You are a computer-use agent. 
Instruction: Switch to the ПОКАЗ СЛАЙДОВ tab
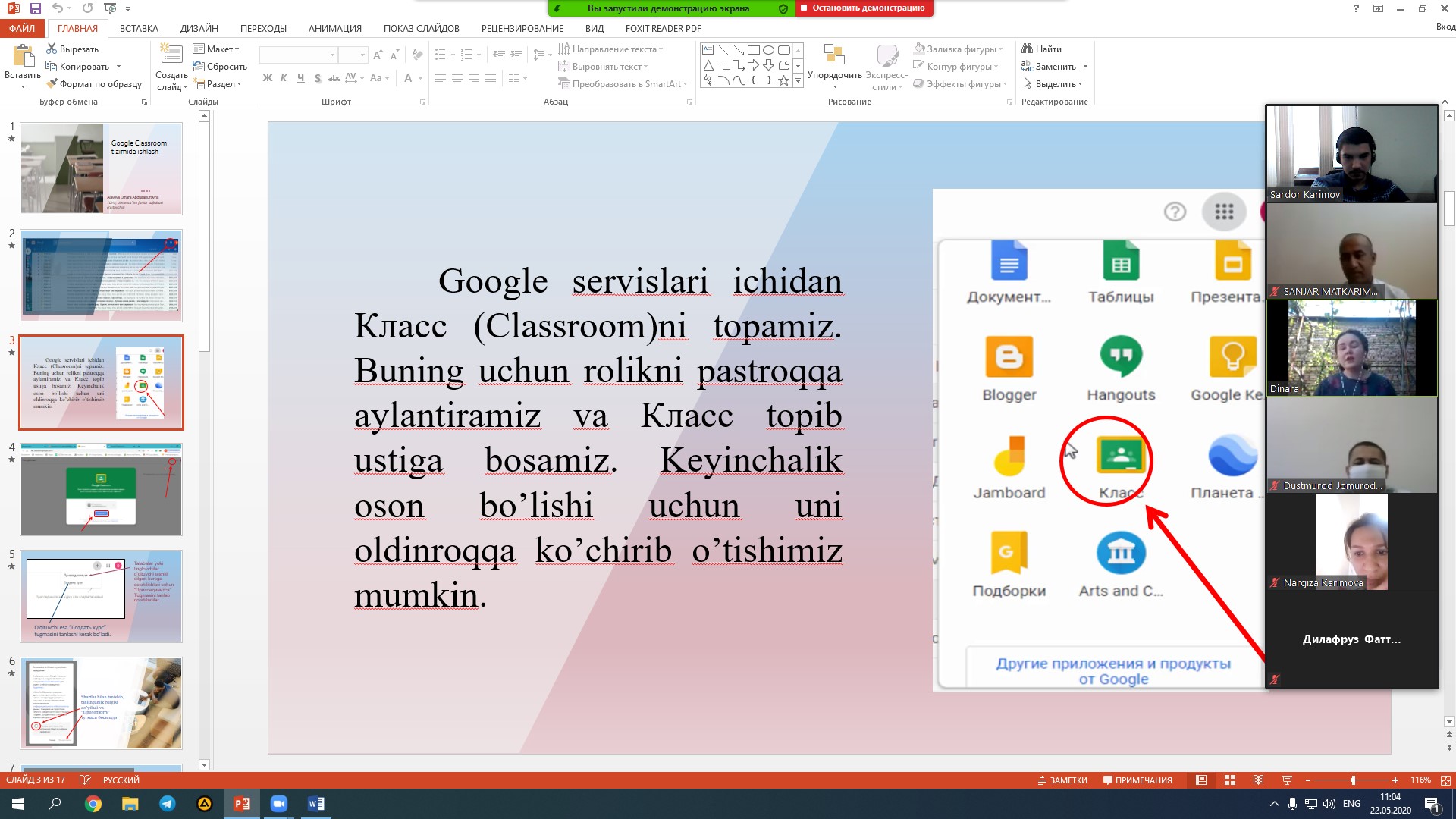422,28
